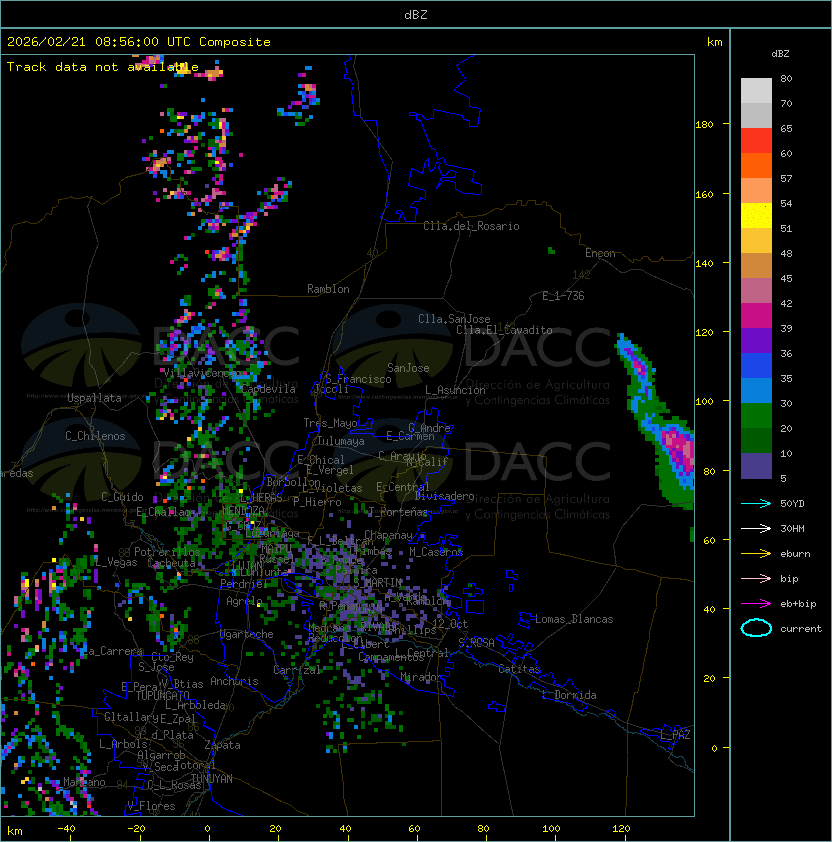Click the 'eburn' legend label

(x=795, y=554)
